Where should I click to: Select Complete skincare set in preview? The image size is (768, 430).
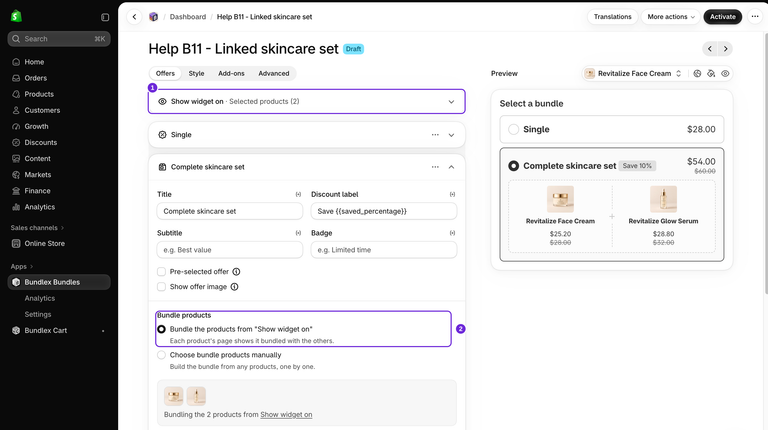513,166
